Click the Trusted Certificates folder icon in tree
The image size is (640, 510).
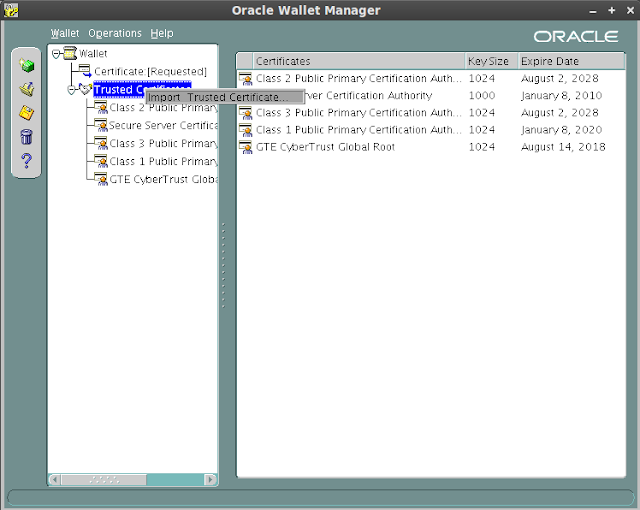tap(85, 89)
